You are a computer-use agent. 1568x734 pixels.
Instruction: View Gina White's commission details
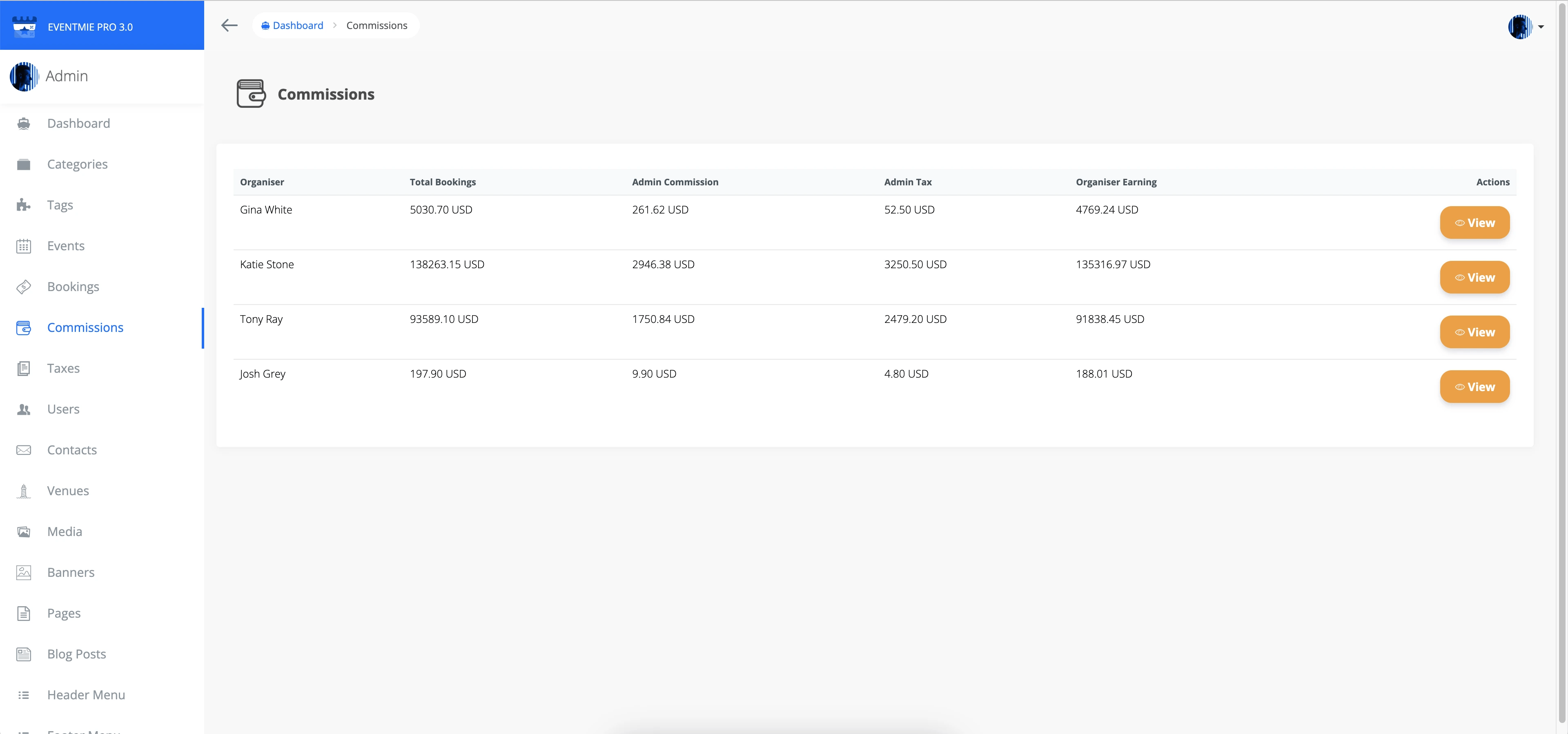(x=1474, y=223)
